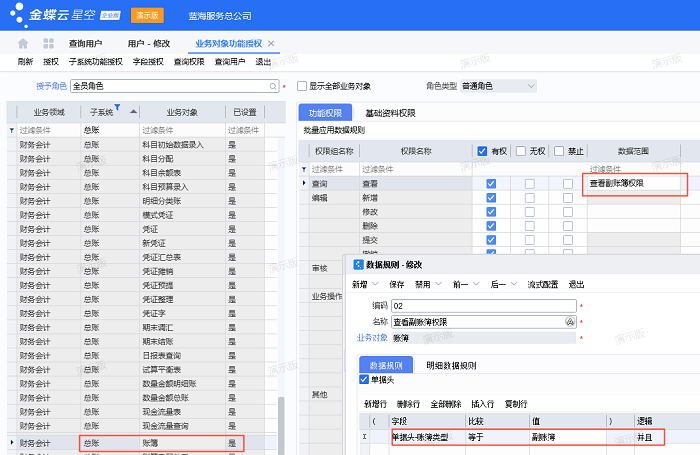Open the app grid menu icon
The height and width of the screenshot is (455, 700).
[49, 44]
